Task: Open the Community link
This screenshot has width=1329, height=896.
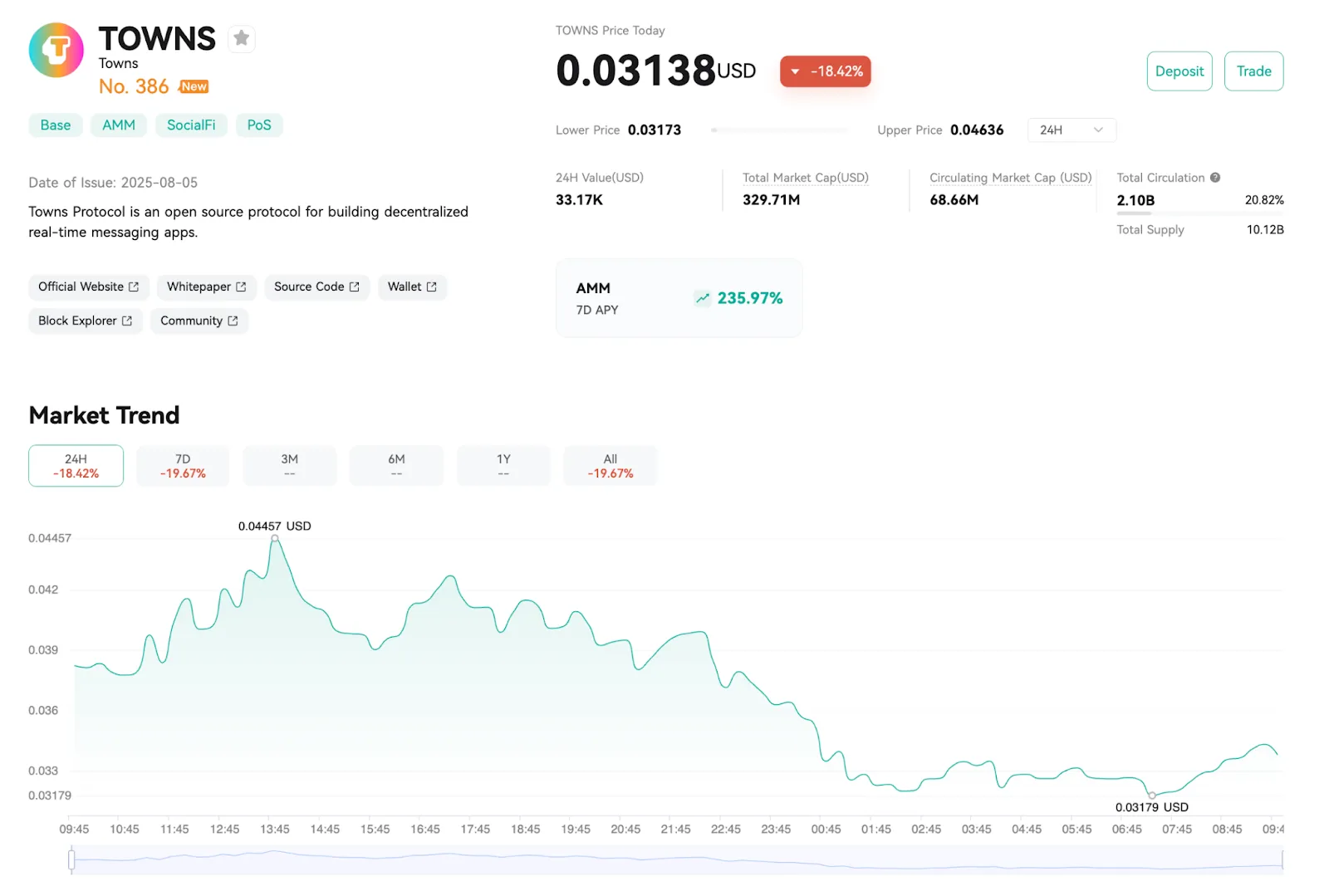Action: coord(199,321)
